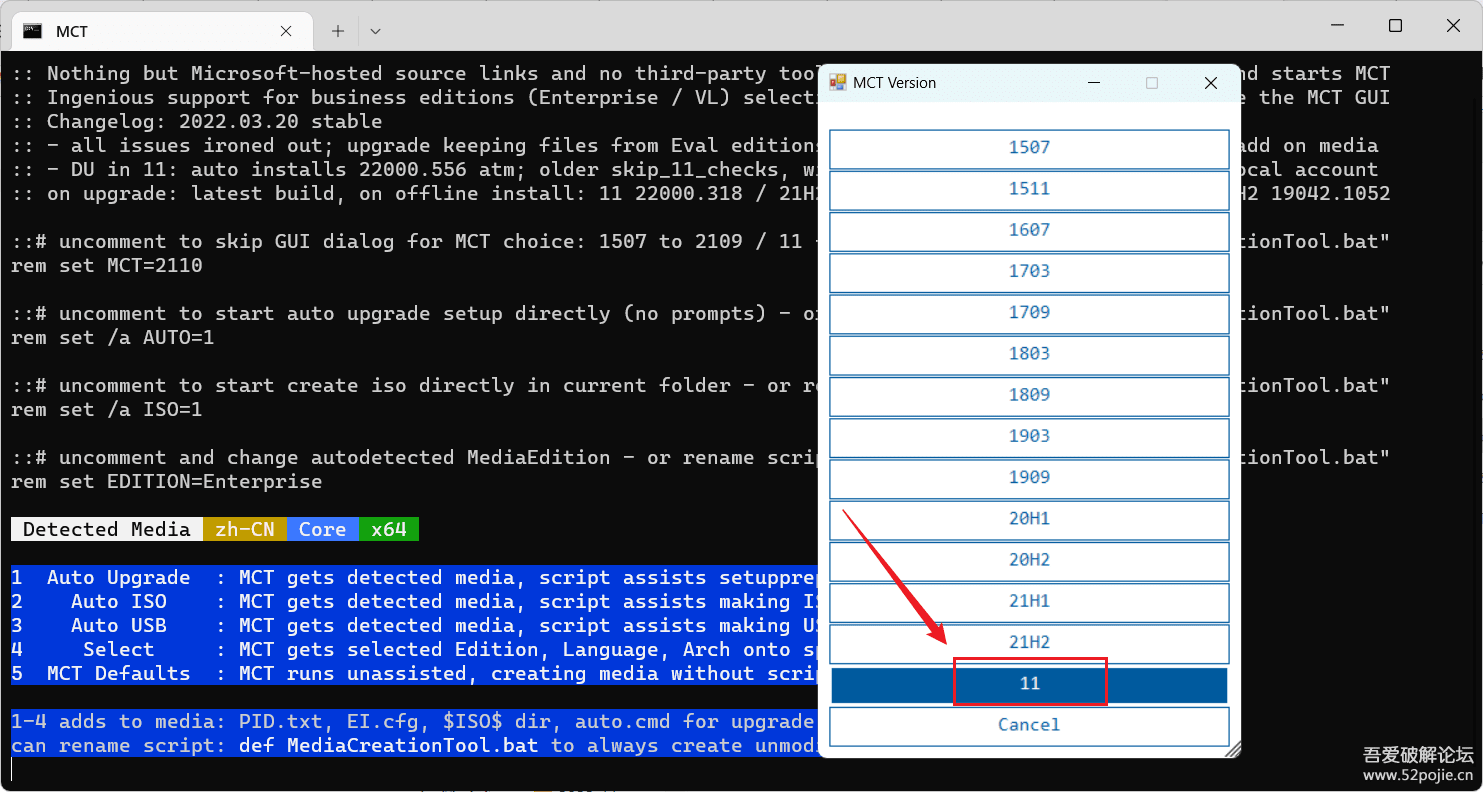The image size is (1483, 792).
Task: Click the 1803 version button
Action: 1029,353
